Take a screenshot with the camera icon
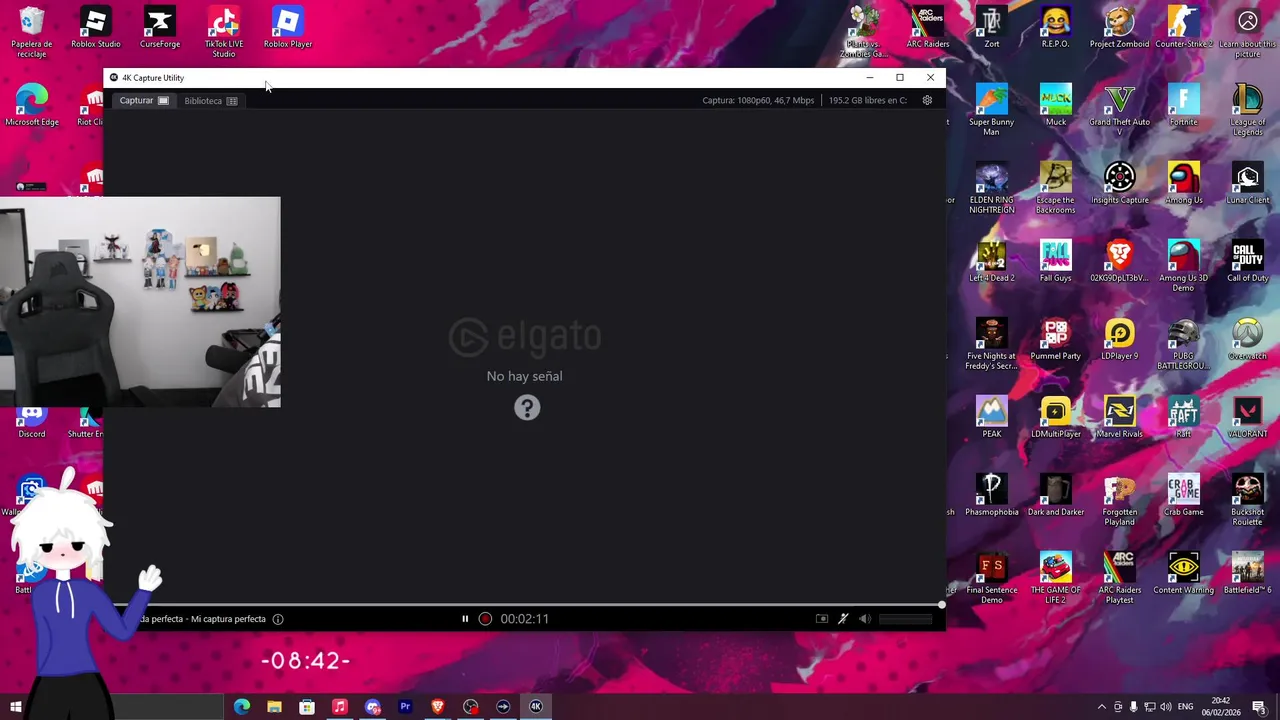This screenshot has height=720, width=1280. [x=822, y=619]
